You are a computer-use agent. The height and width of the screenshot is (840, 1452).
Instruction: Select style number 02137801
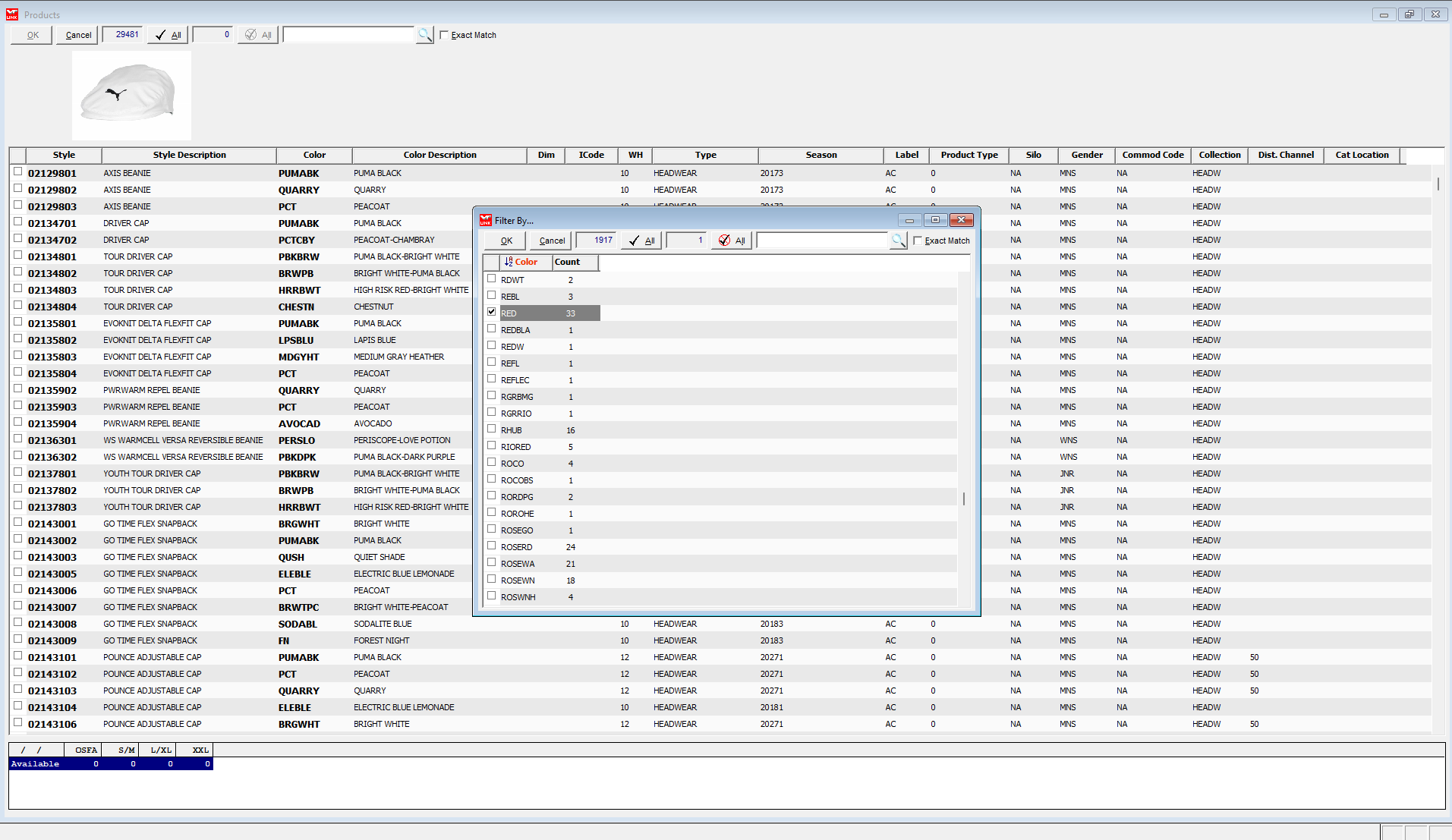tap(52, 474)
